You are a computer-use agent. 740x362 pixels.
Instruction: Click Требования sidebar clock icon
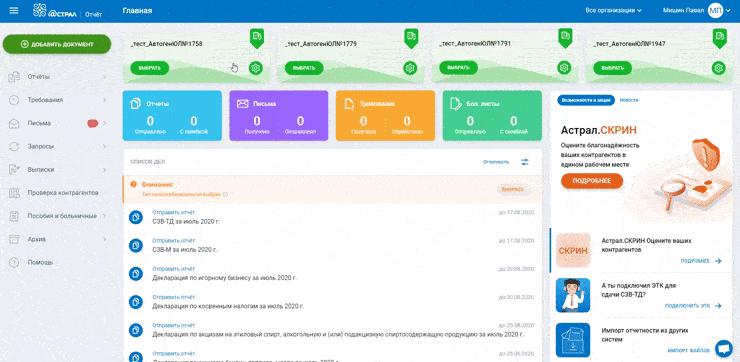pos(14,100)
